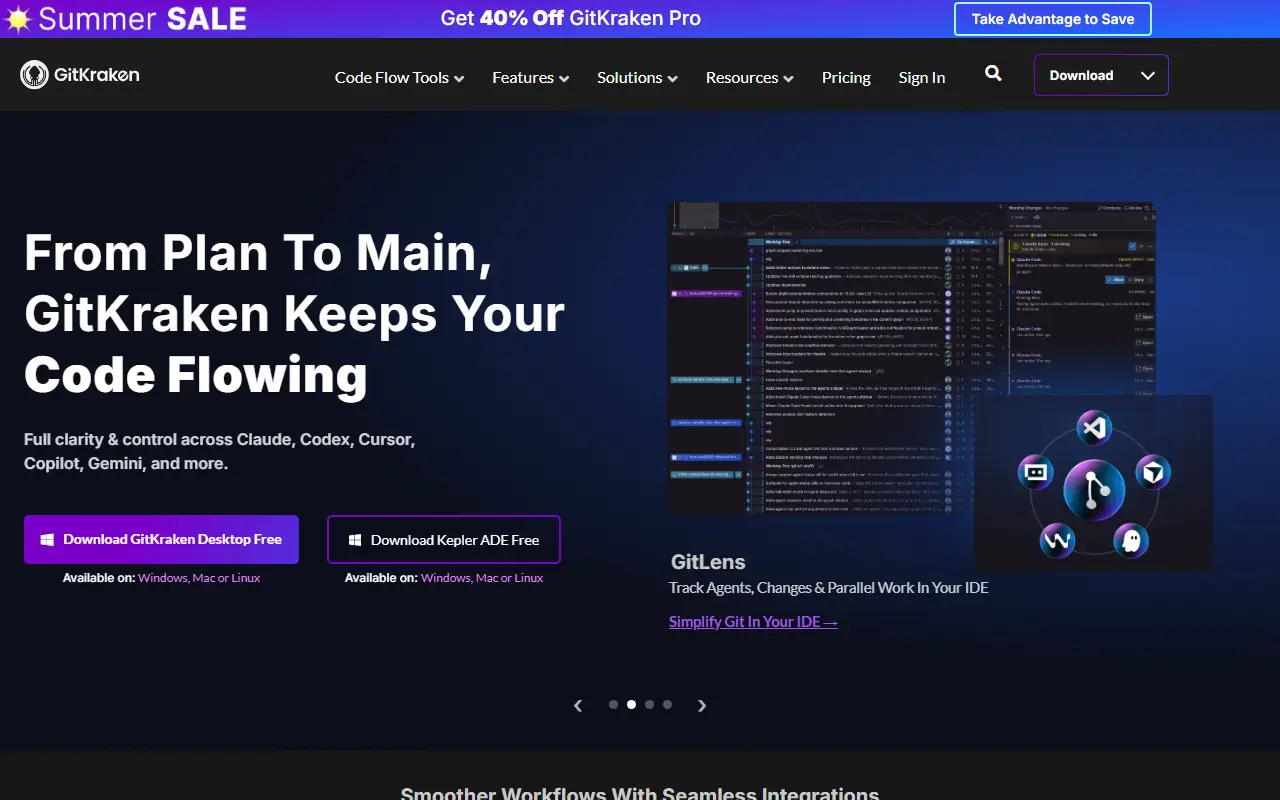Expand the Code Flow Tools menu
The width and height of the screenshot is (1280, 800).
tap(399, 77)
